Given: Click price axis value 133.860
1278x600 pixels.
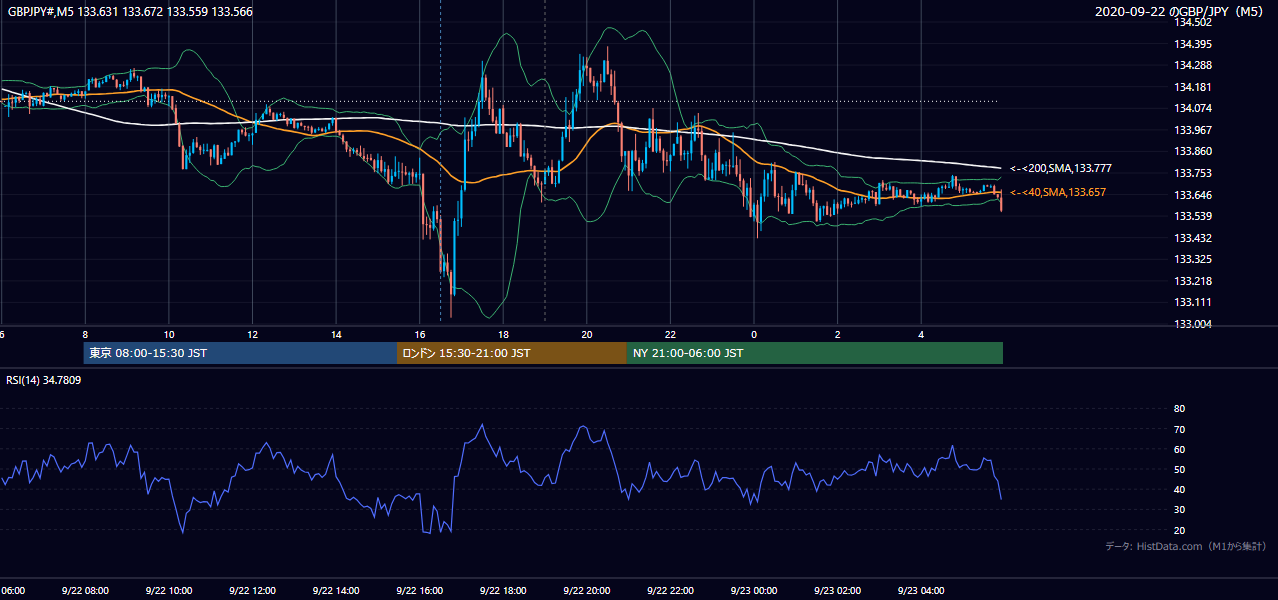Looking at the screenshot, I should 1192,151.
